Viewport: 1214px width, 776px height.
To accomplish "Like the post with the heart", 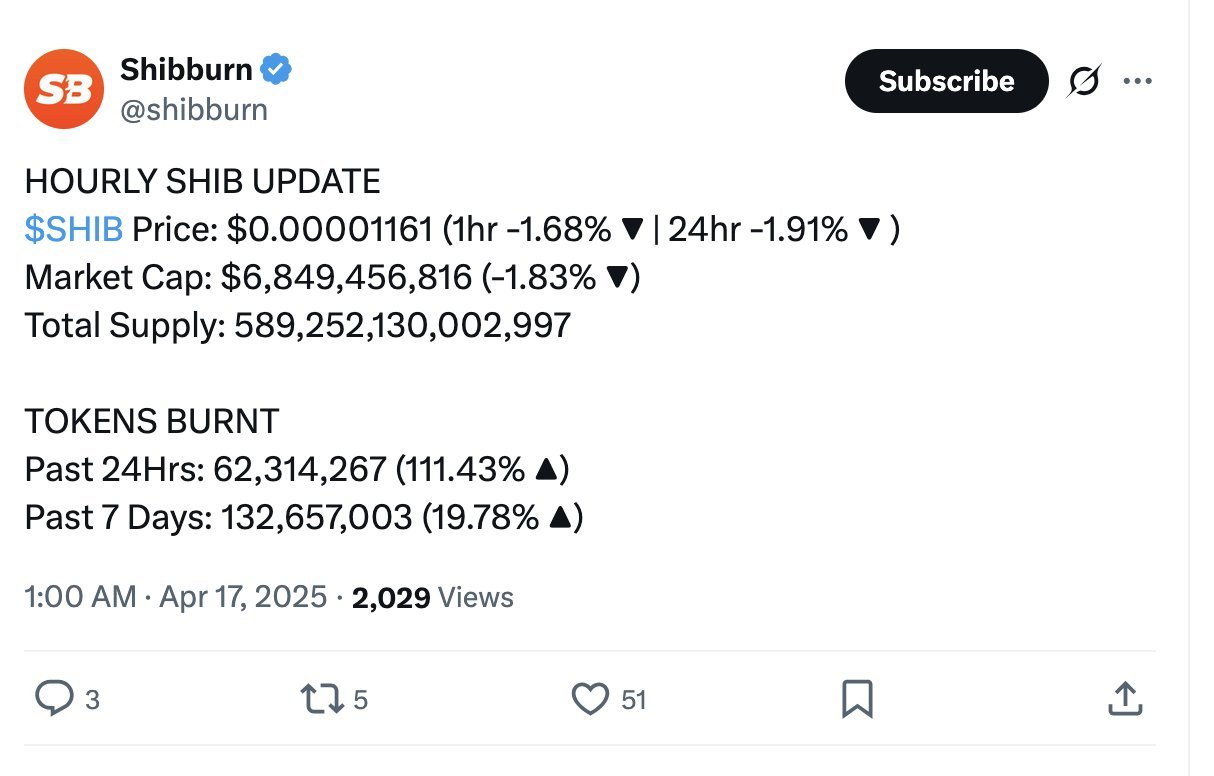I will click(x=589, y=699).
